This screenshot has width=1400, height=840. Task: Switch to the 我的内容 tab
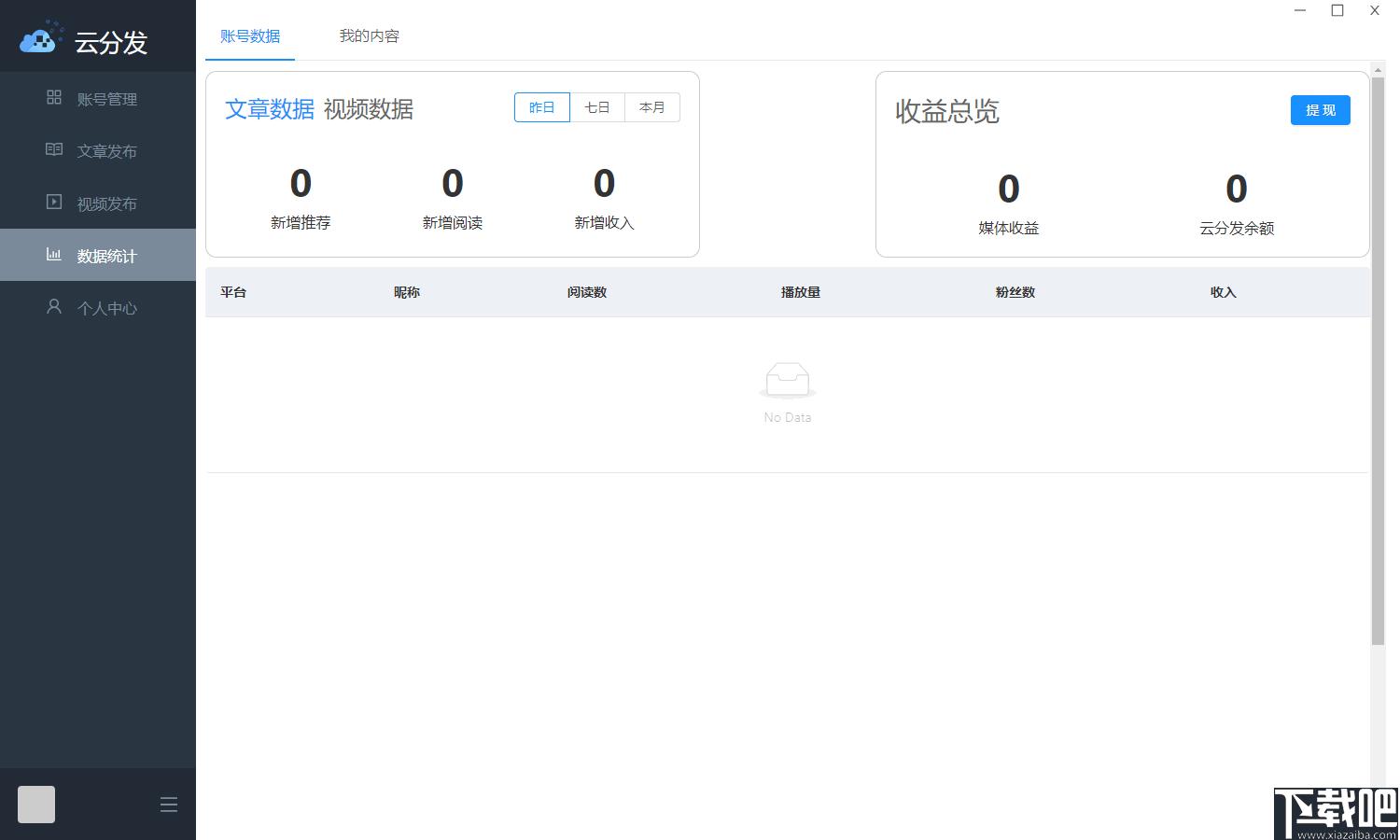tap(370, 36)
